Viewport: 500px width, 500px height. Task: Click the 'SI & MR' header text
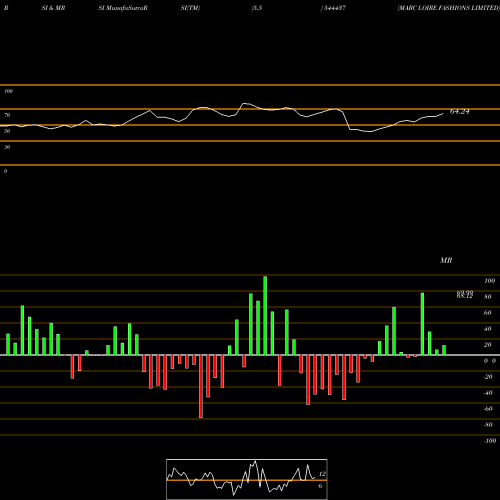coord(53,8)
